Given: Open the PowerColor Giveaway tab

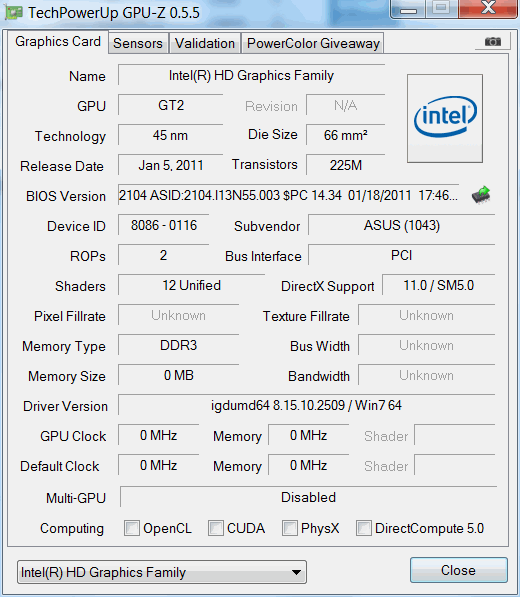Looking at the screenshot, I should tap(313, 43).
